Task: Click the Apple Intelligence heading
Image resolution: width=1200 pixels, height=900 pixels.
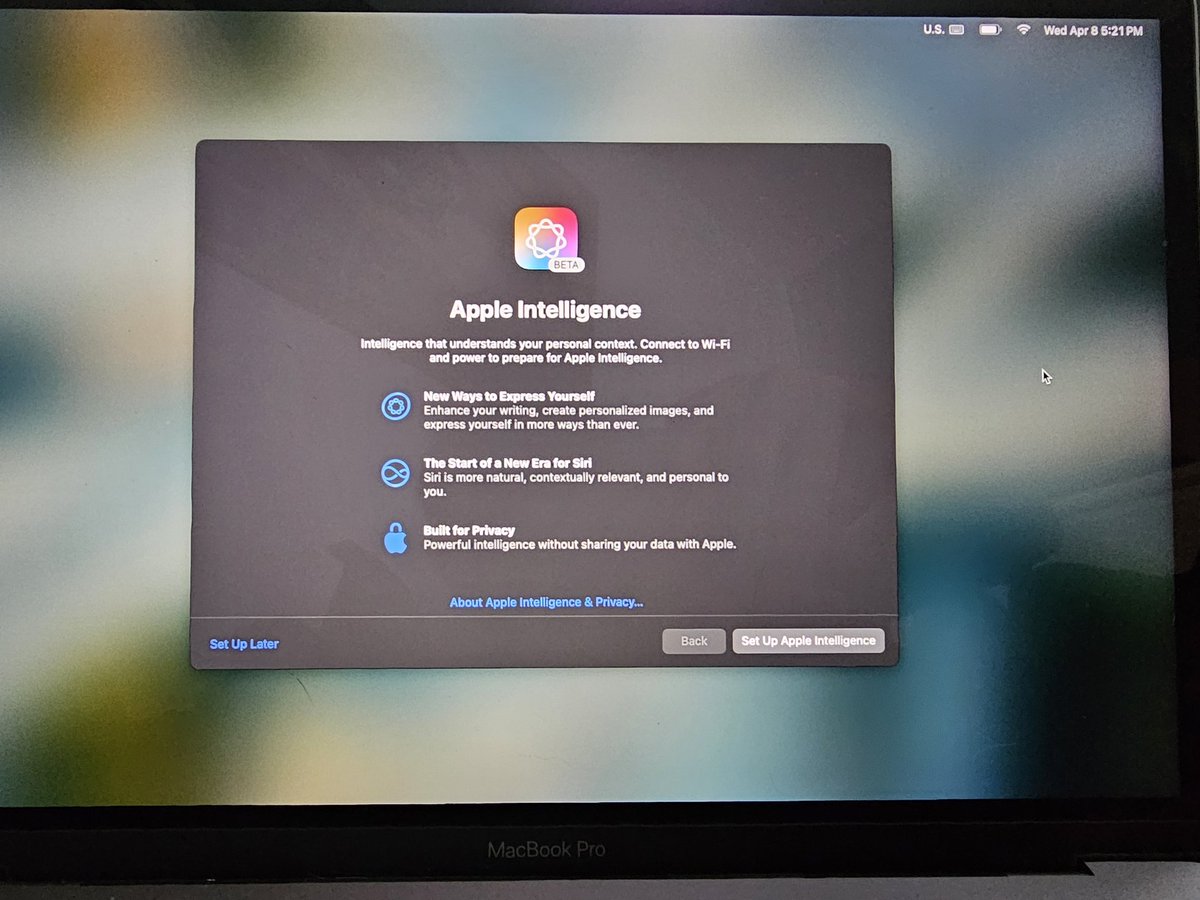Action: click(545, 309)
